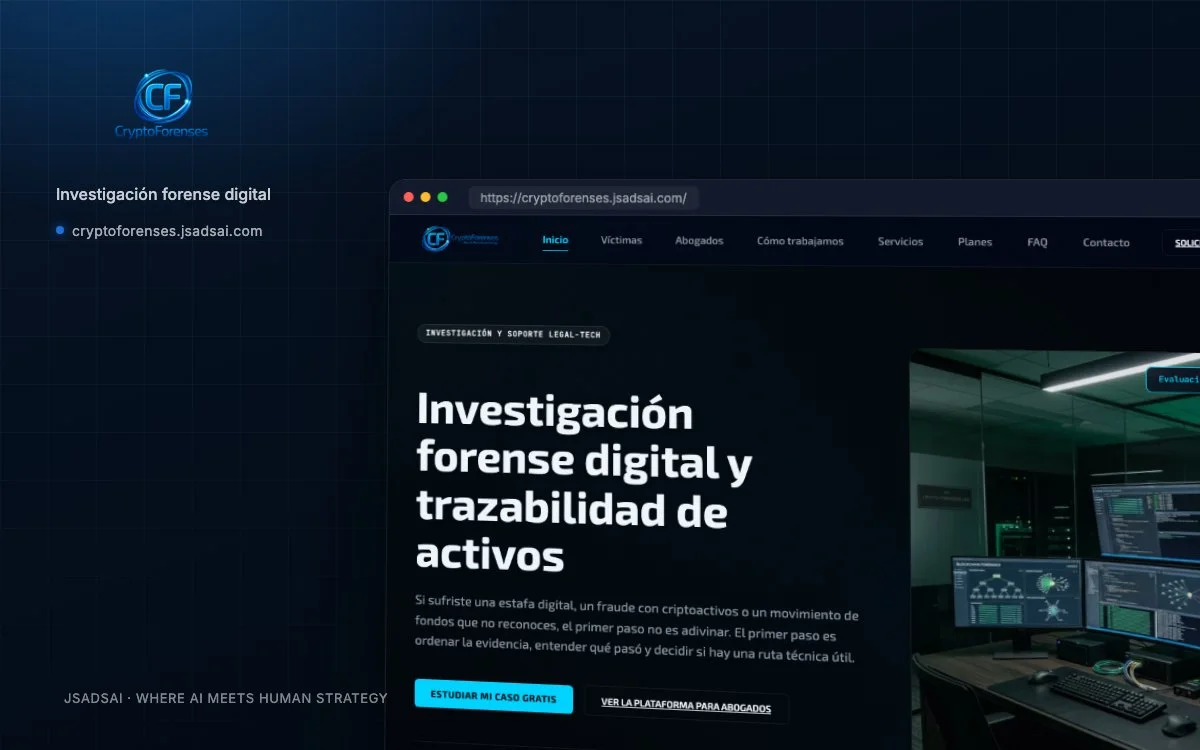Screen dimensions: 1200x750
Task: Click the INVESTIGACIÓN Y SOPORTE LEGAL-TECH badge
Action: coord(513,334)
